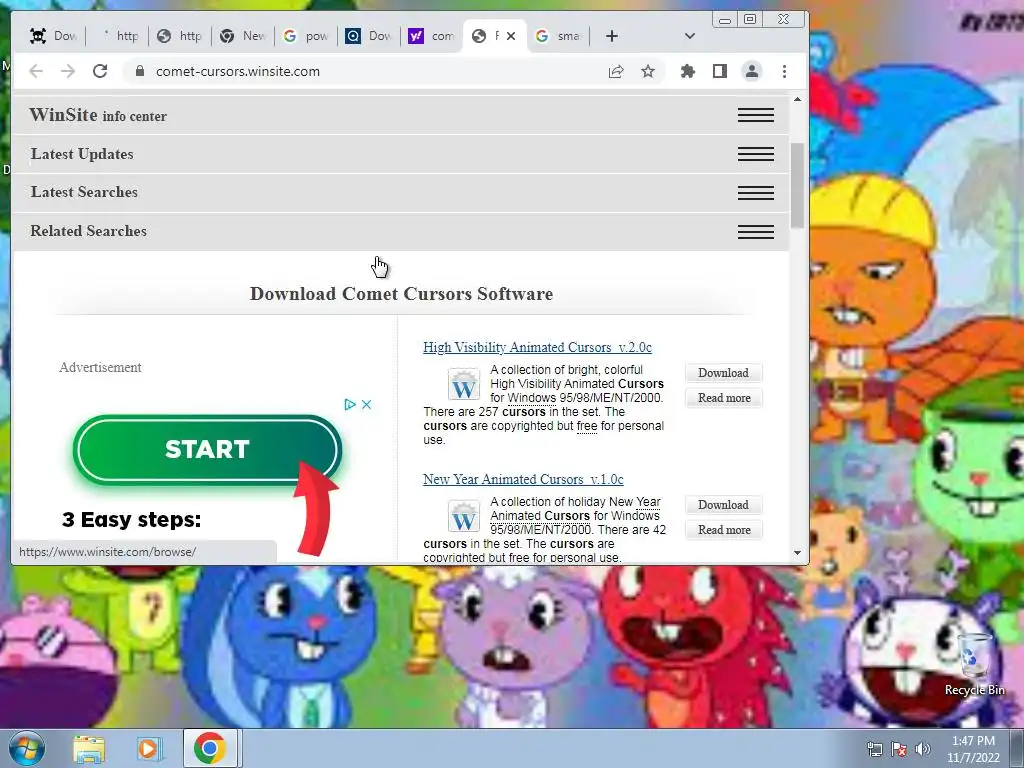Click Read more for New Year Animated Cursors

coord(724,530)
